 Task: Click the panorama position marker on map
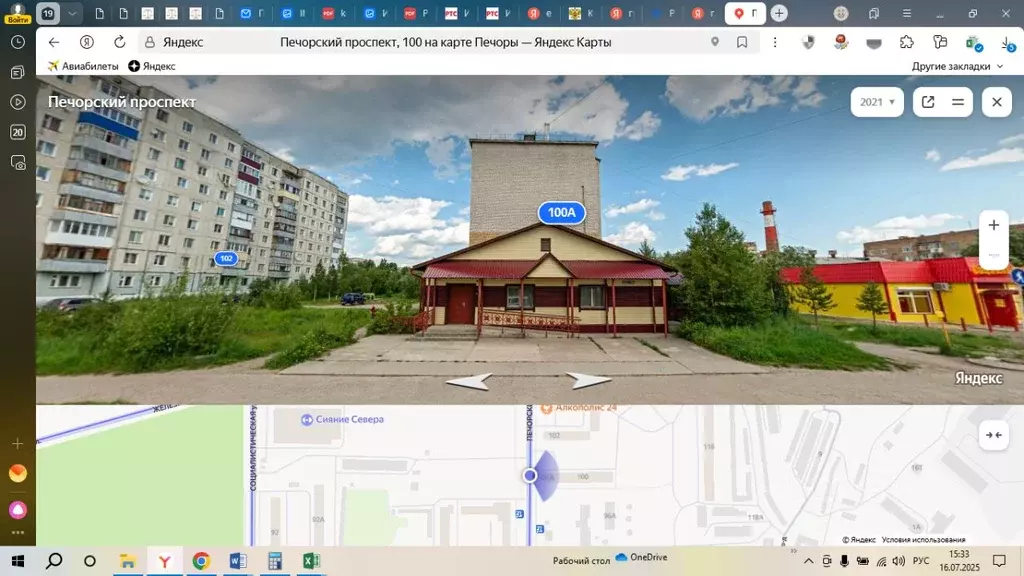(x=530, y=475)
